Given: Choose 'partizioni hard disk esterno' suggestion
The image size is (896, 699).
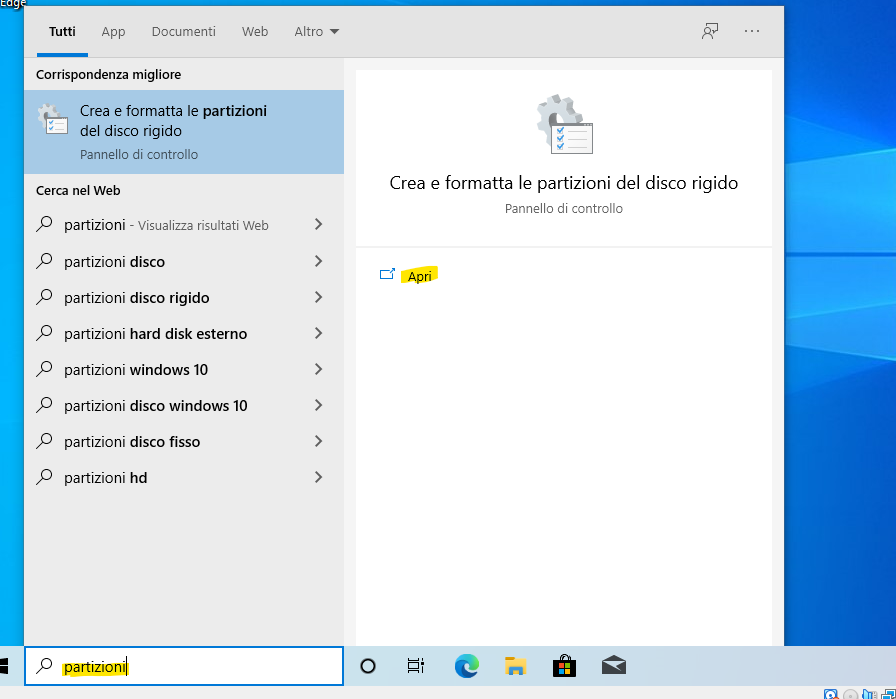Looking at the screenshot, I should [184, 334].
